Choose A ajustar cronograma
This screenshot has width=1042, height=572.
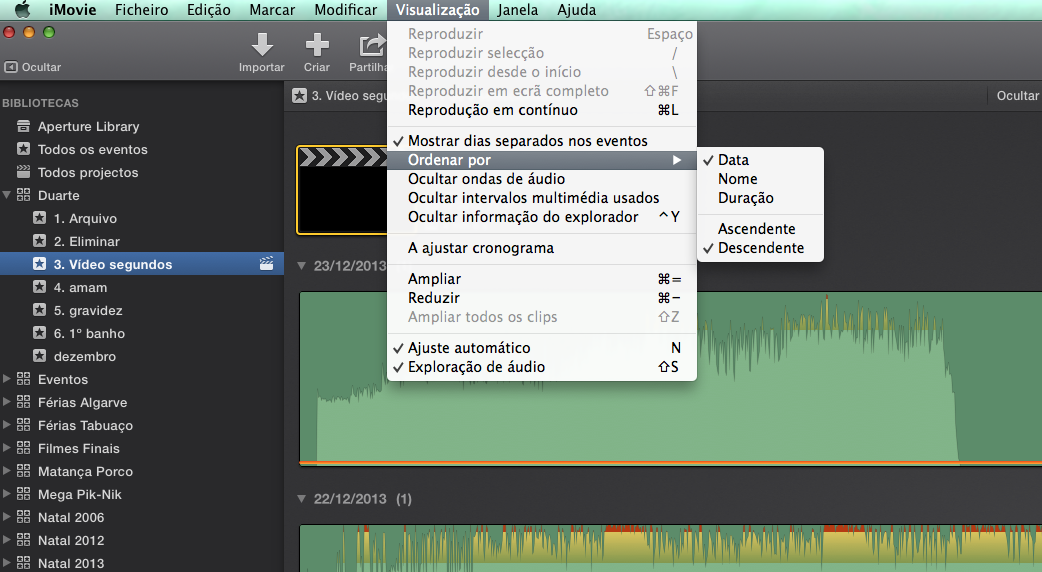[542, 248]
